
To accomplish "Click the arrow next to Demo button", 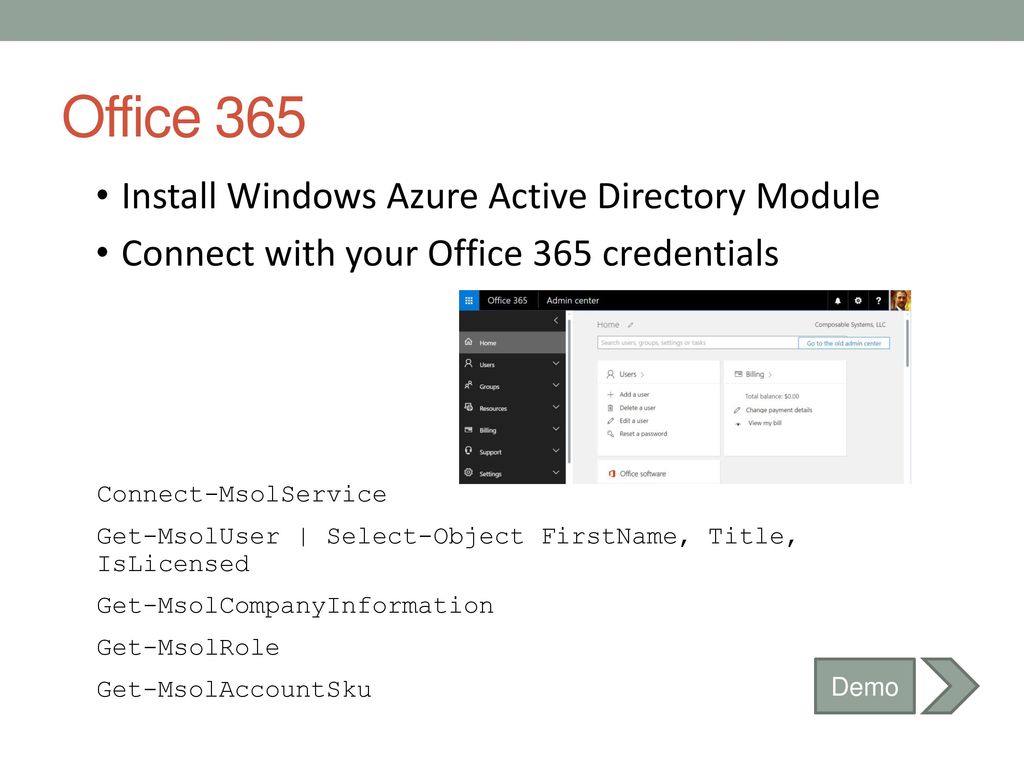I will [950, 686].
